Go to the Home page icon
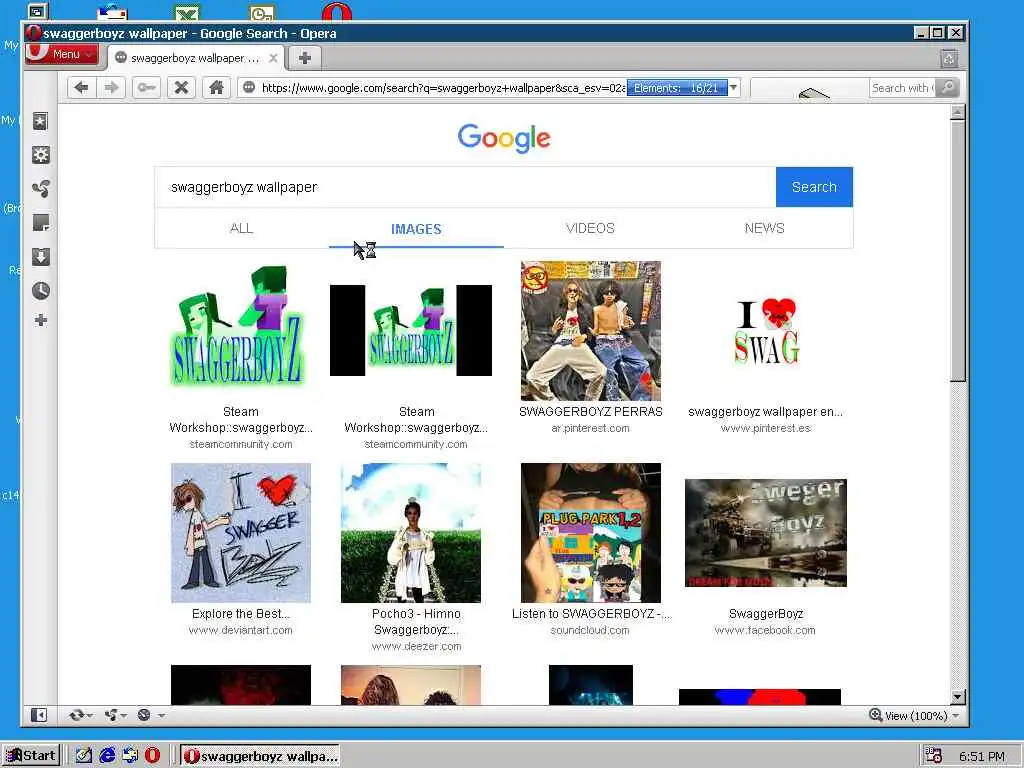The height and width of the screenshot is (768, 1024). (216, 88)
